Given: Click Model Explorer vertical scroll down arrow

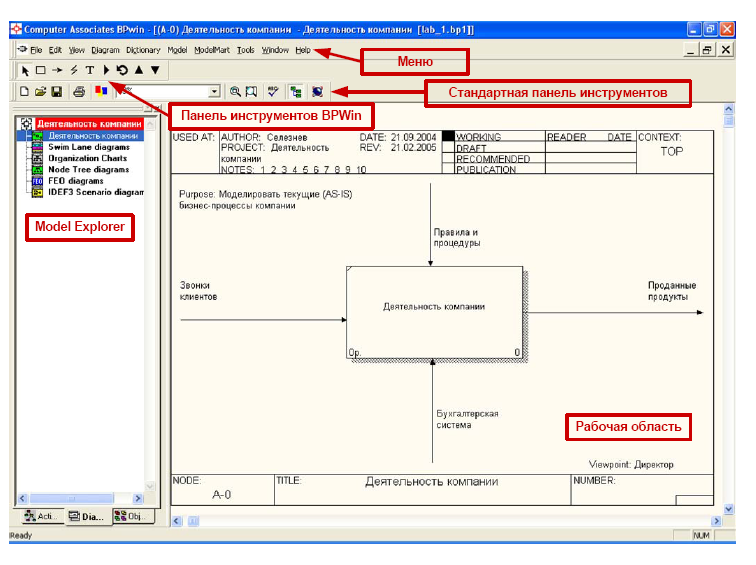Looking at the screenshot, I should click(x=150, y=486).
